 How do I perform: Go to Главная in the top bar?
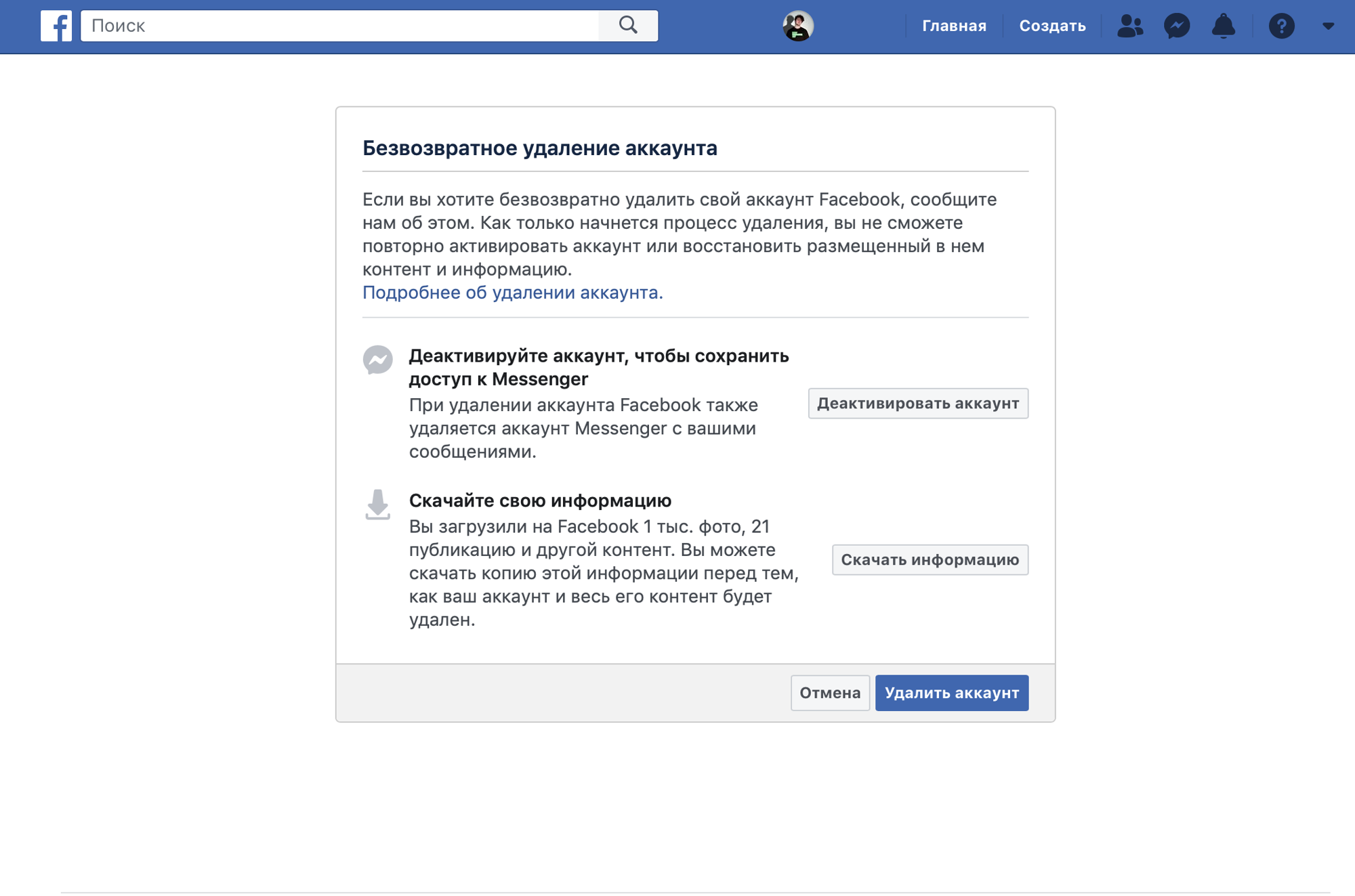(954, 26)
